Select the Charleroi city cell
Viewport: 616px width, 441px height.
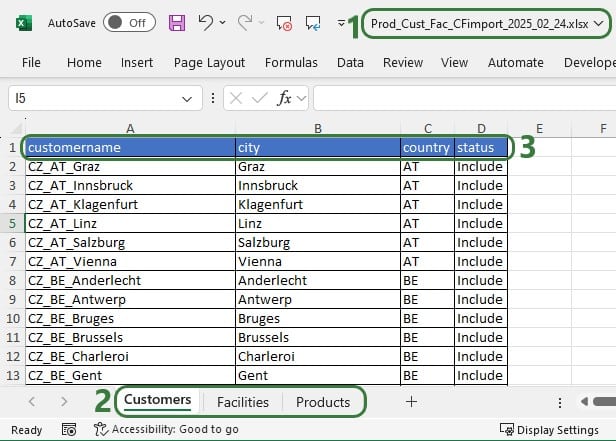coord(318,356)
